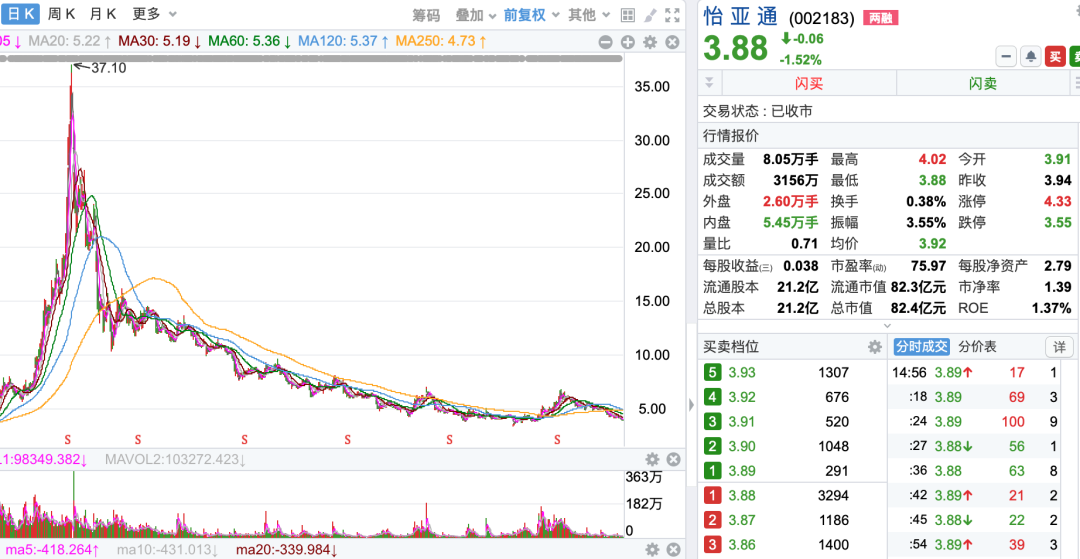
Task: Click the 两融 margin badge
Action: click(880, 18)
